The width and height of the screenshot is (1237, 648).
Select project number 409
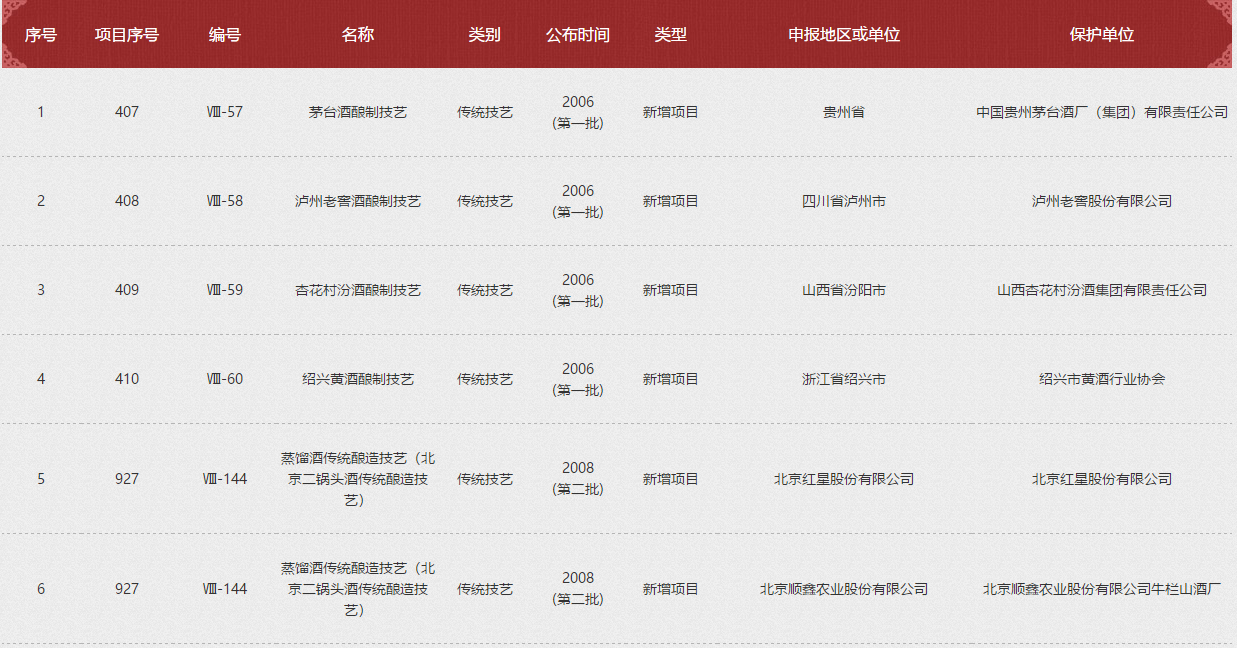[x=127, y=290]
